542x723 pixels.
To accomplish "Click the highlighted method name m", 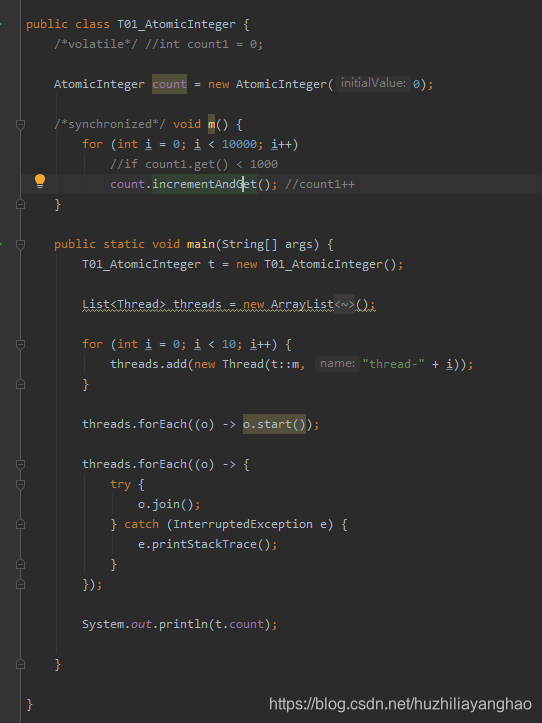I will (211, 124).
